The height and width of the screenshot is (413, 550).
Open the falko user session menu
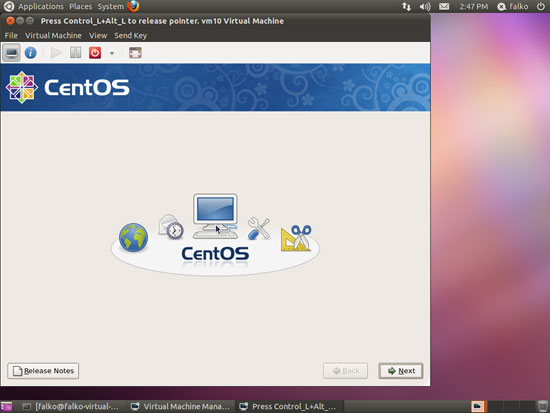513,6
